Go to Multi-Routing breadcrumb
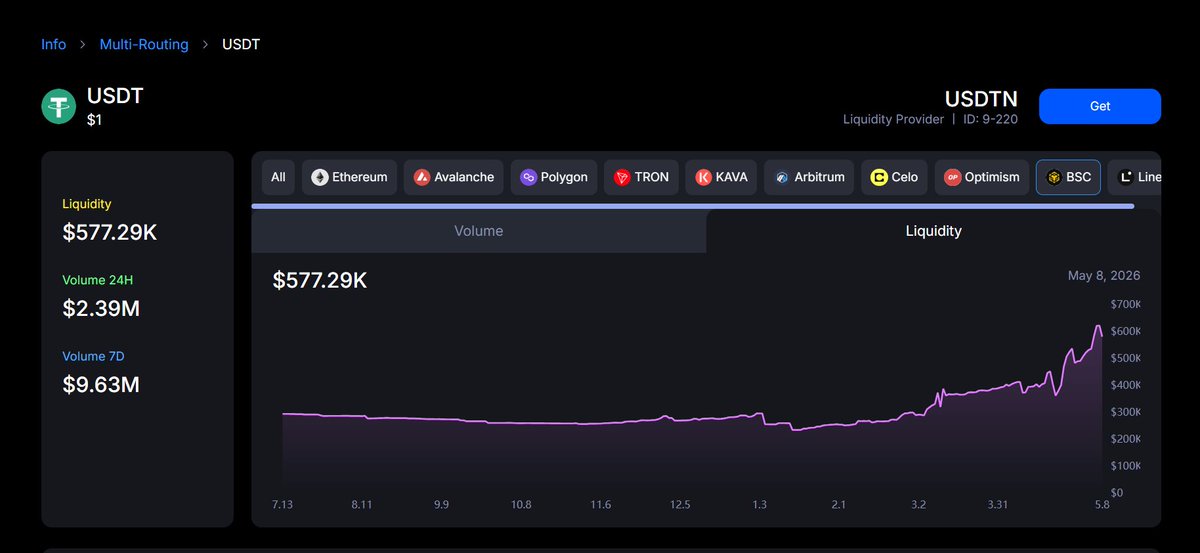The height and width of the screenshot is (553, 1200). 144,45
